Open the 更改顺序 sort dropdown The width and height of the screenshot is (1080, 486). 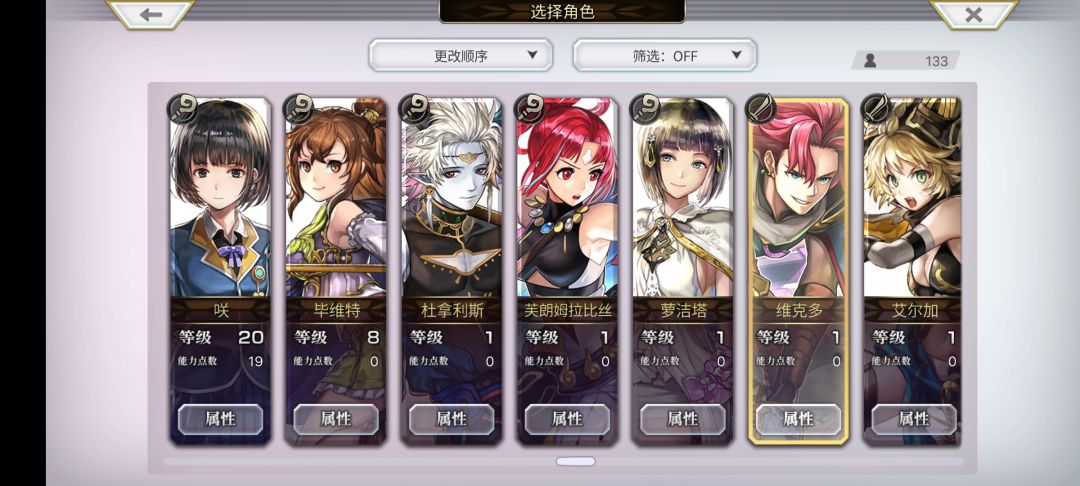pos(461,55)
